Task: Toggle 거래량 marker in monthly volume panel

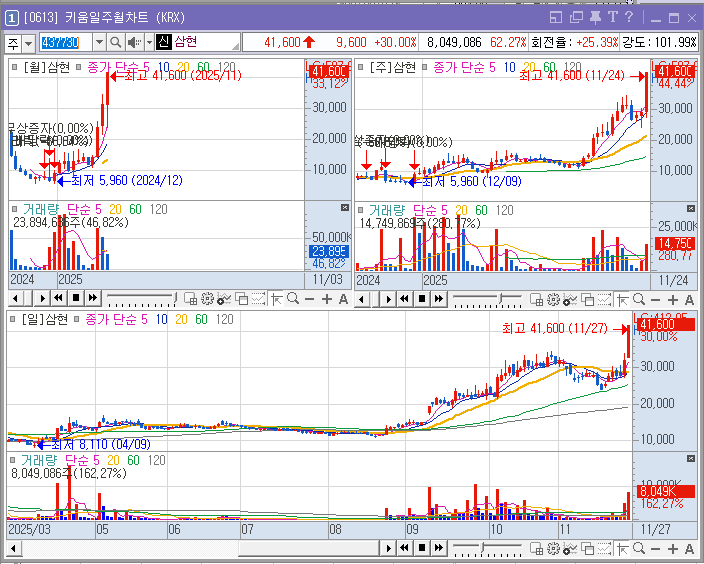Action: (14, 209)
